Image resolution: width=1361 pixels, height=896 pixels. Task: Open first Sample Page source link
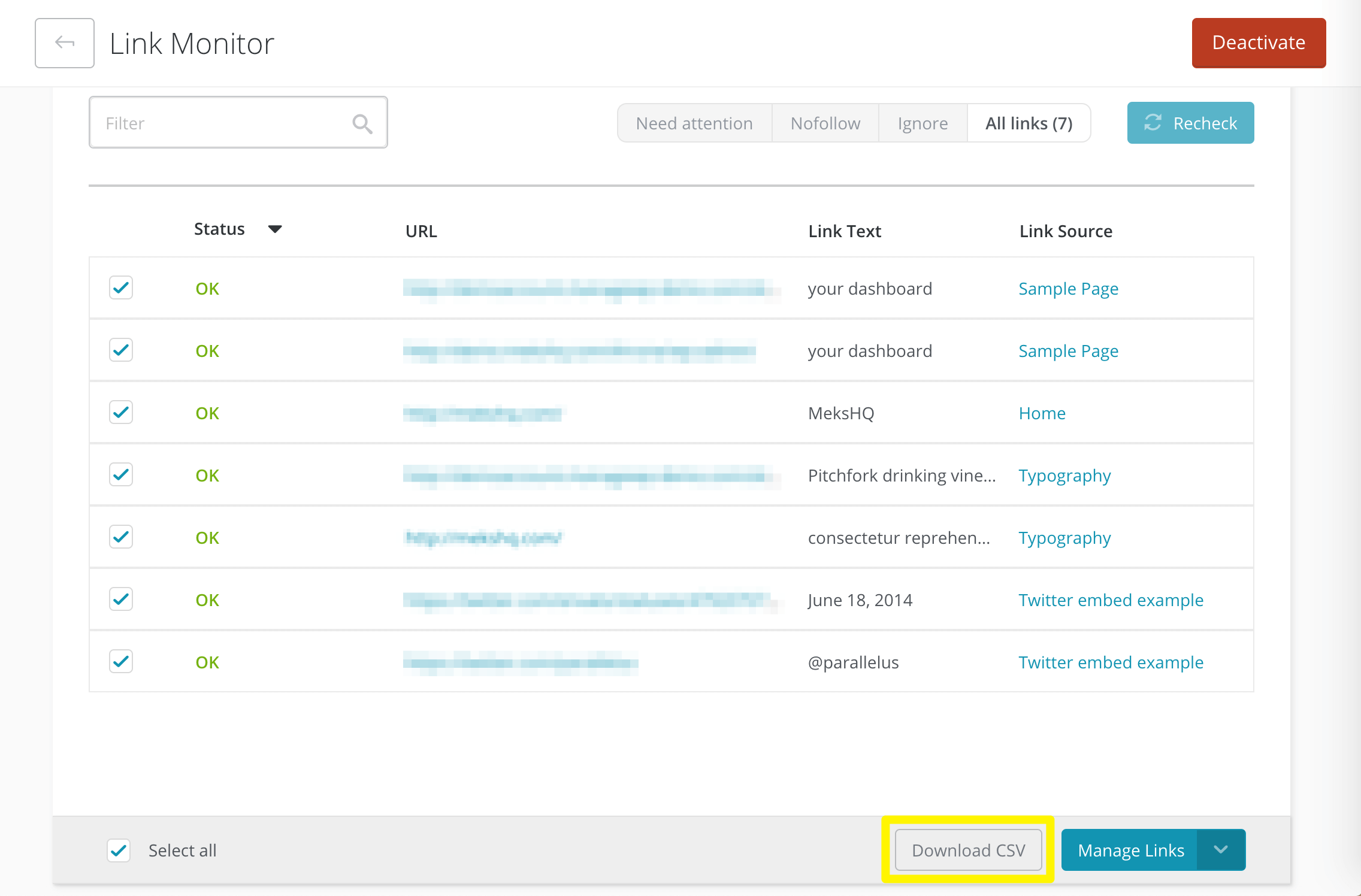click(1068, 289)
